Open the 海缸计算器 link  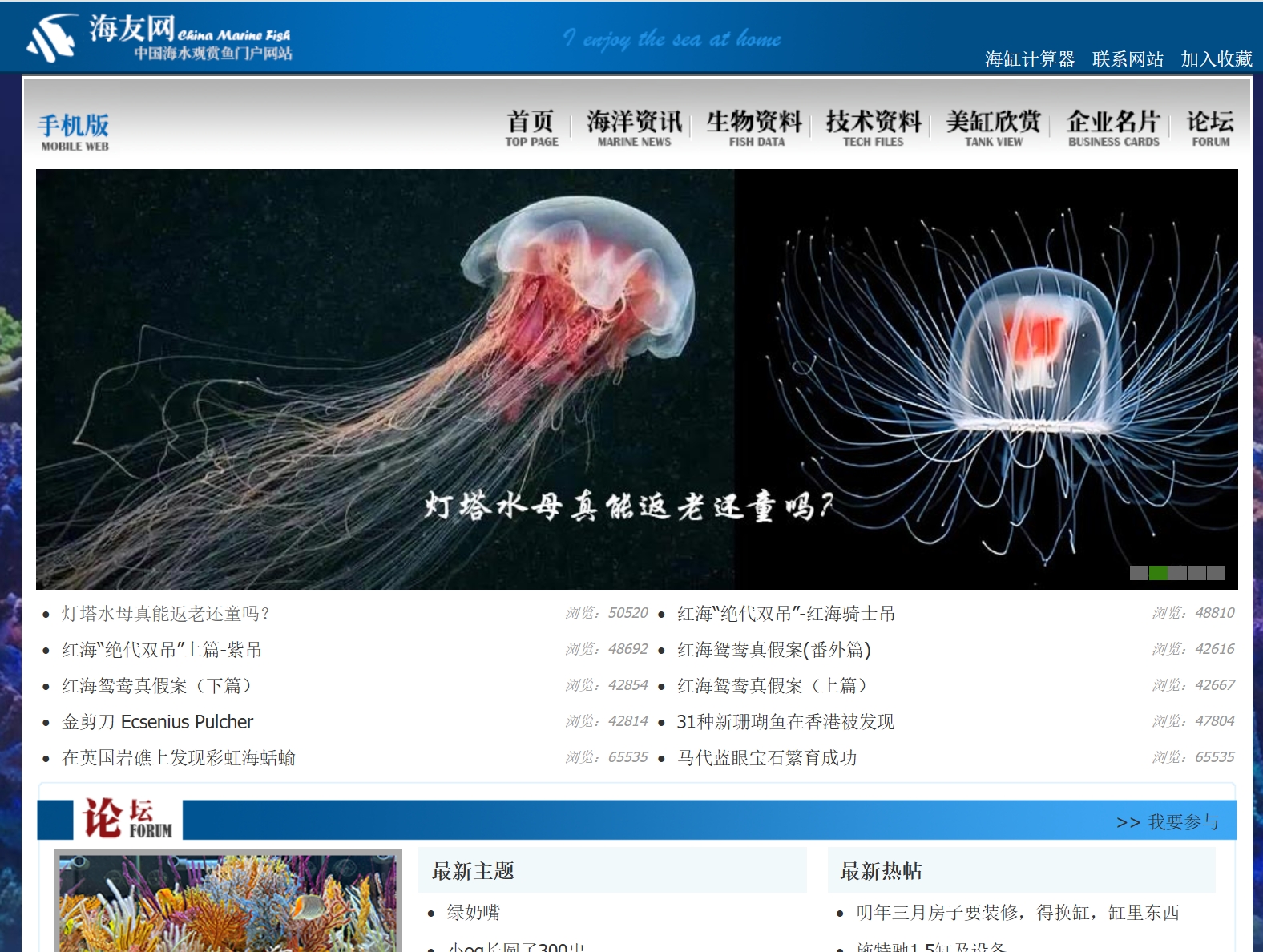(x=1030, y=59)
